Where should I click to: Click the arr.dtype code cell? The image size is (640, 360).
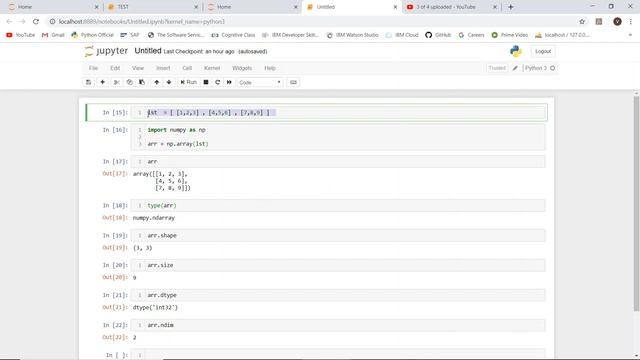(338, 295)
